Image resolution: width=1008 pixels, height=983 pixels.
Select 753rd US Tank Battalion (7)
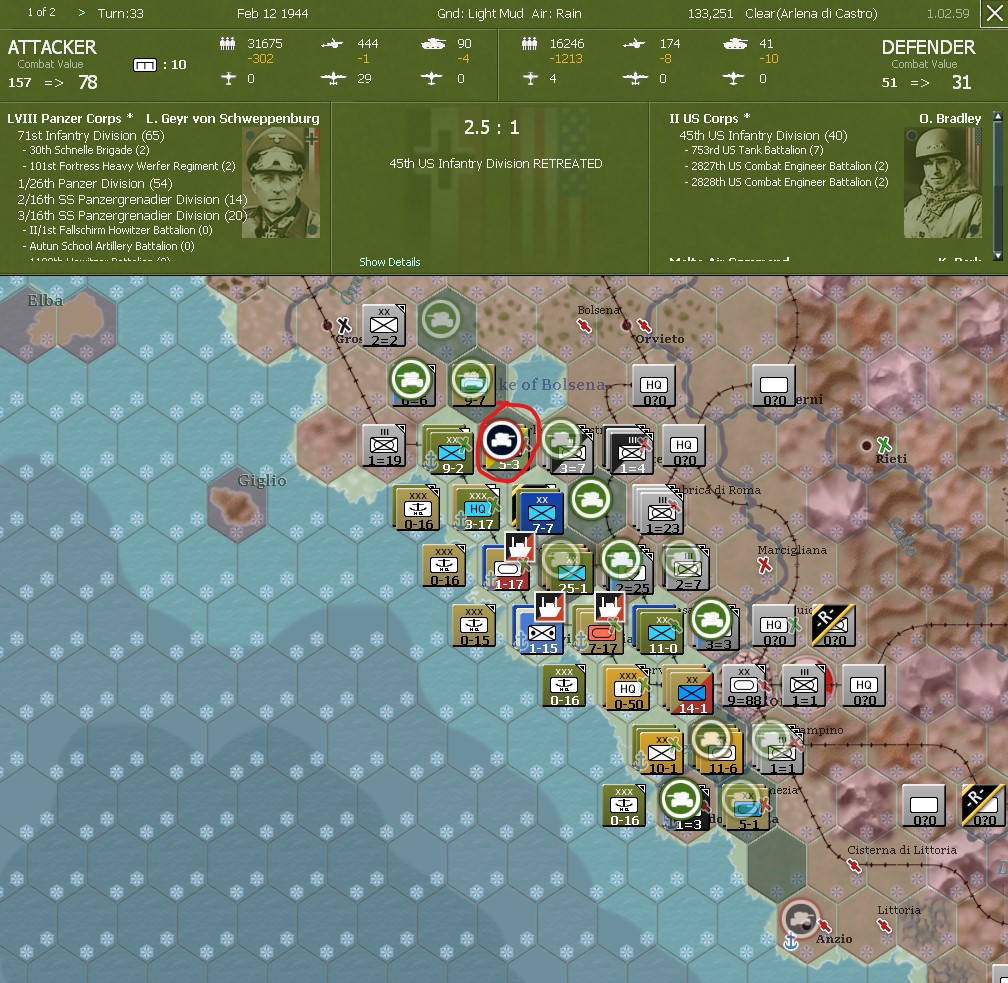click(x=754, y=150)
